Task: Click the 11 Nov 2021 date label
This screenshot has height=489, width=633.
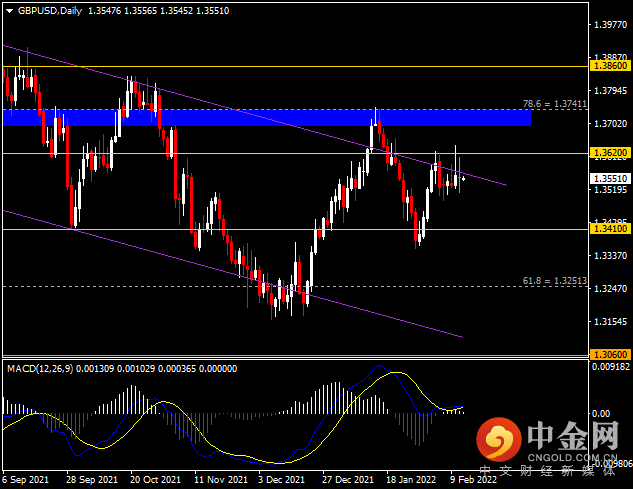Action: click(220, 480)
